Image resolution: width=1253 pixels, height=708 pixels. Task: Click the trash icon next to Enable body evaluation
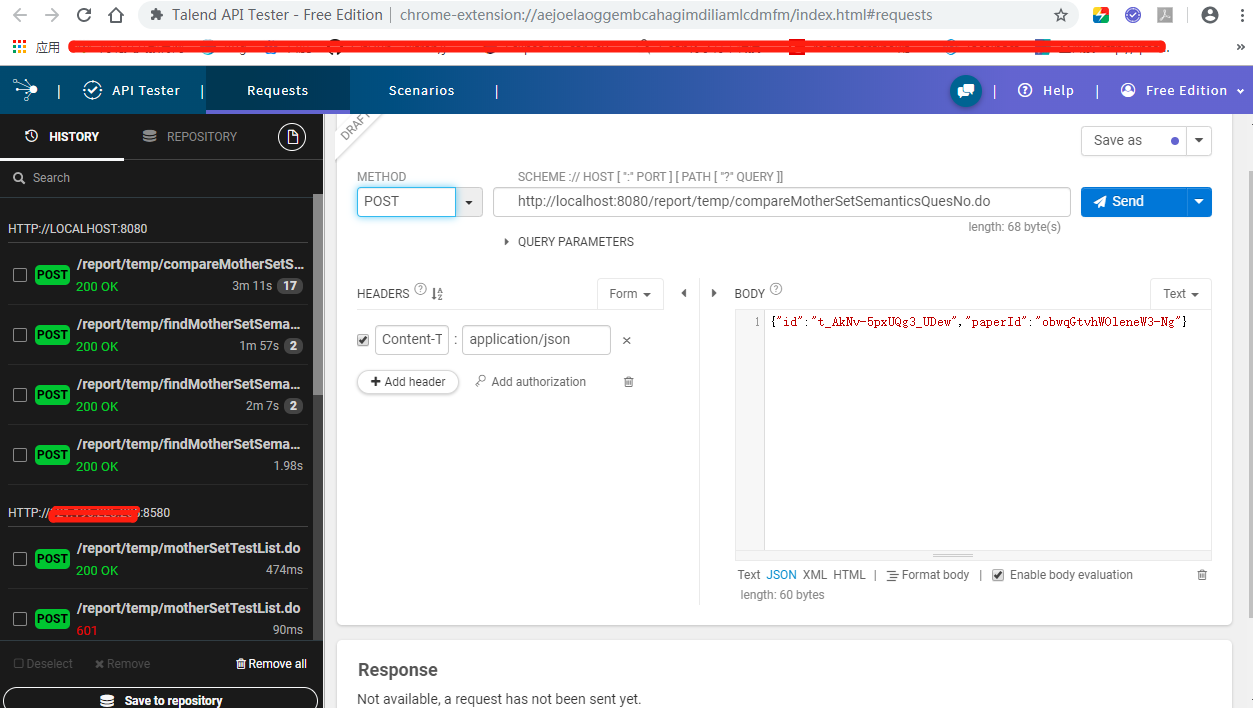coord(1201,574)
